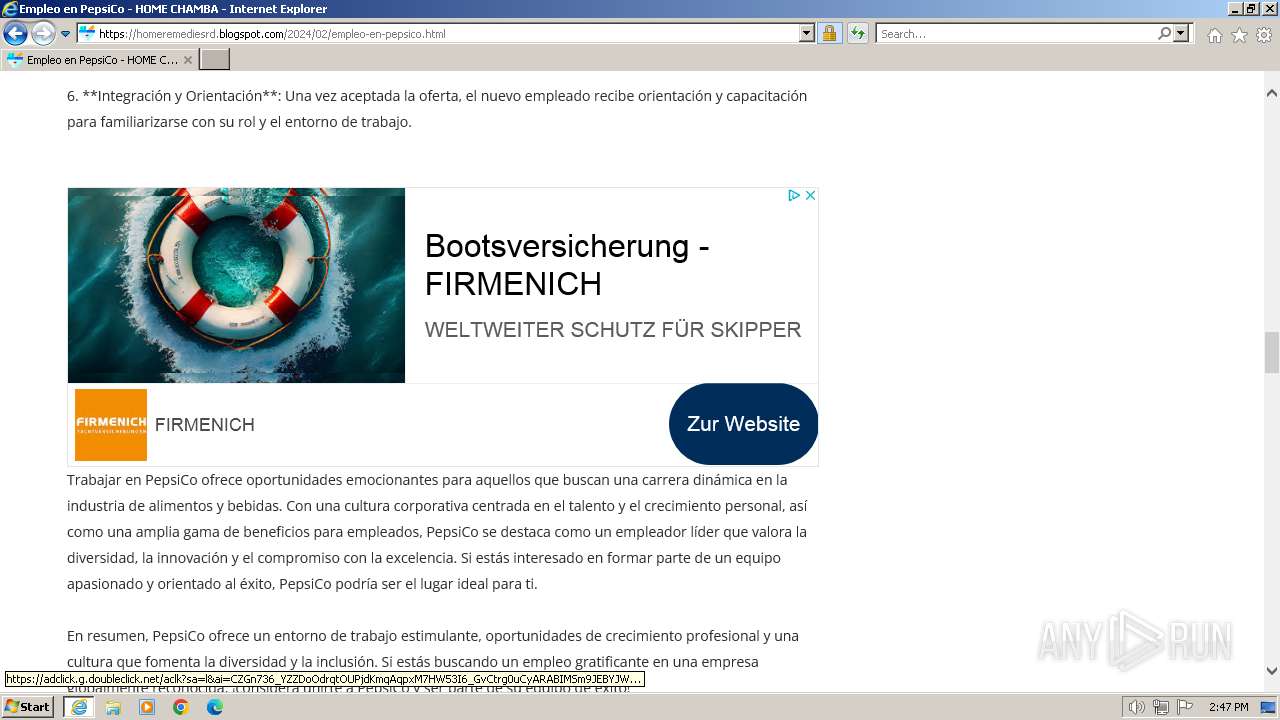The width and height of the screenshot is (1280, 720).
Task: Click the 2:47 PM clock
Action: (1229, 707)
